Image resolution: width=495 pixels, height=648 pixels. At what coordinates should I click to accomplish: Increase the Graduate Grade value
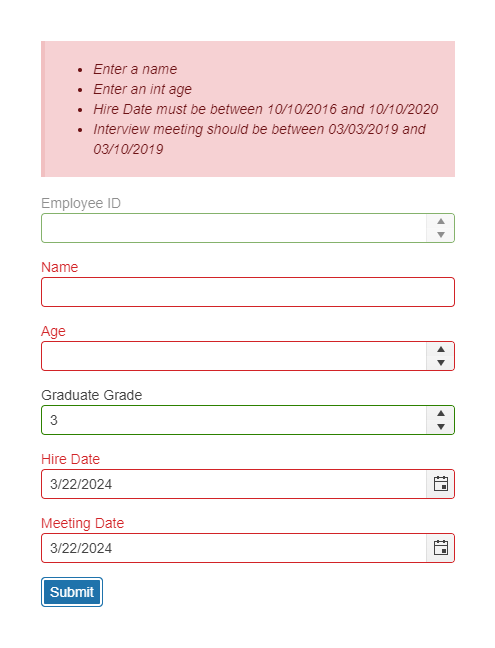[440, 413]
